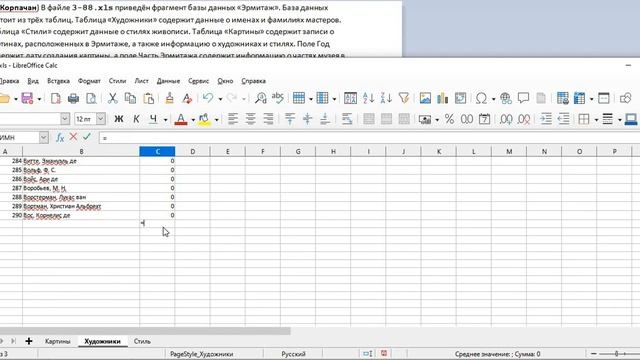640x360 pixels.
Task: Insert pivot table icon
Action: point(460,98)
